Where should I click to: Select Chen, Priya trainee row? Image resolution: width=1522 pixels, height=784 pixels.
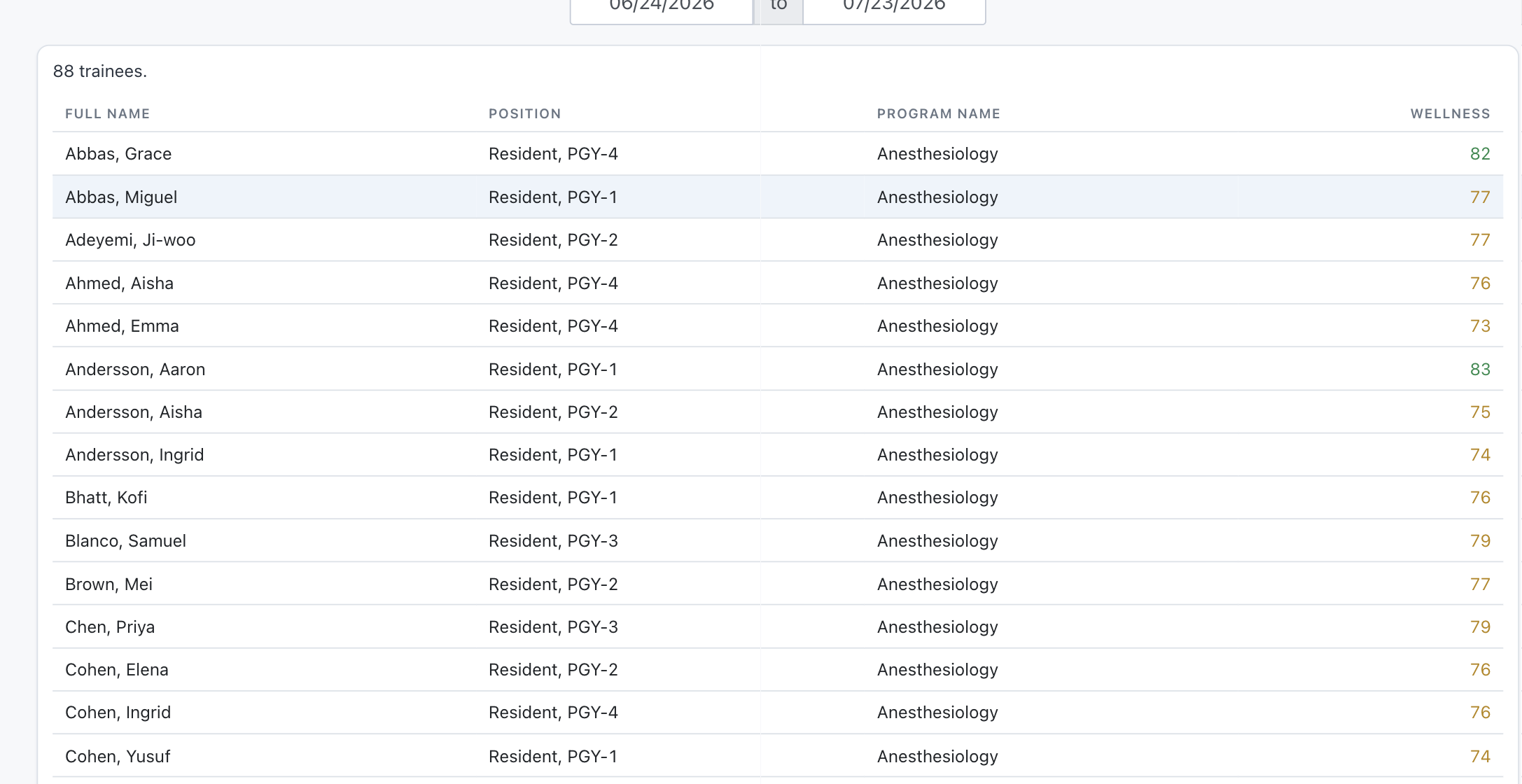778,627
